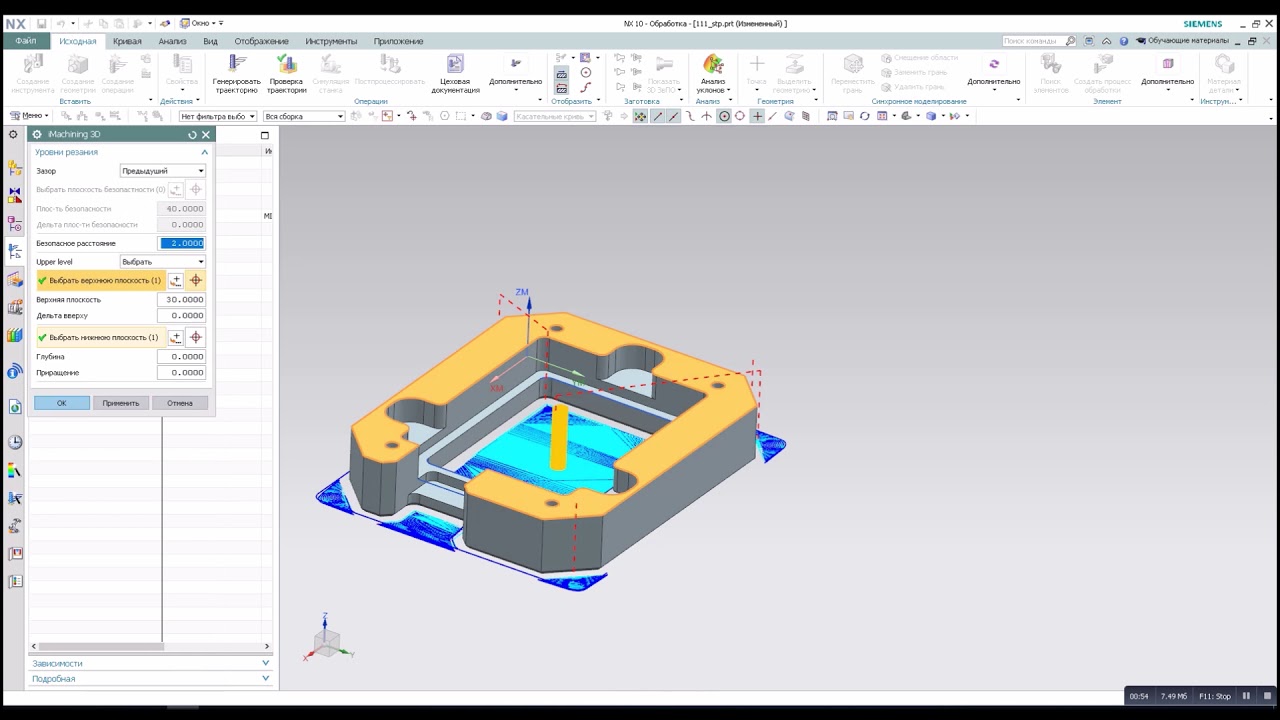Image resolution: width=1280 pixels, height=720 pixels.
Task: Click the Приращение value field
Action: pyautogui.click(x=181, y=373)
